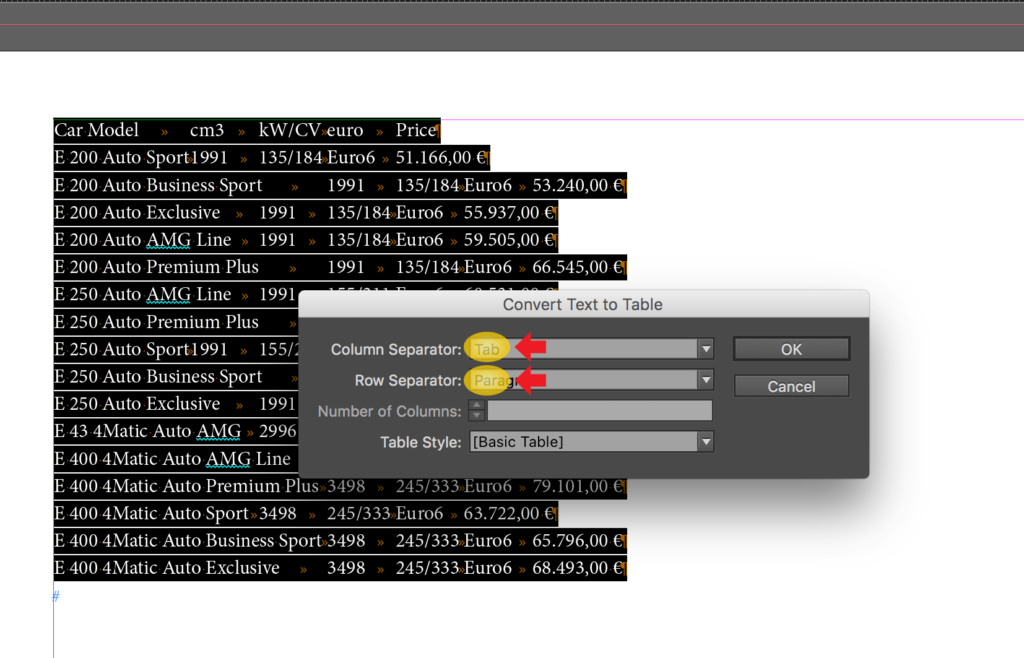Viewport: 1024px width, 658px height.
Task: Click the down arrow of the Number of Columns stepper
Action: (476, 415)
